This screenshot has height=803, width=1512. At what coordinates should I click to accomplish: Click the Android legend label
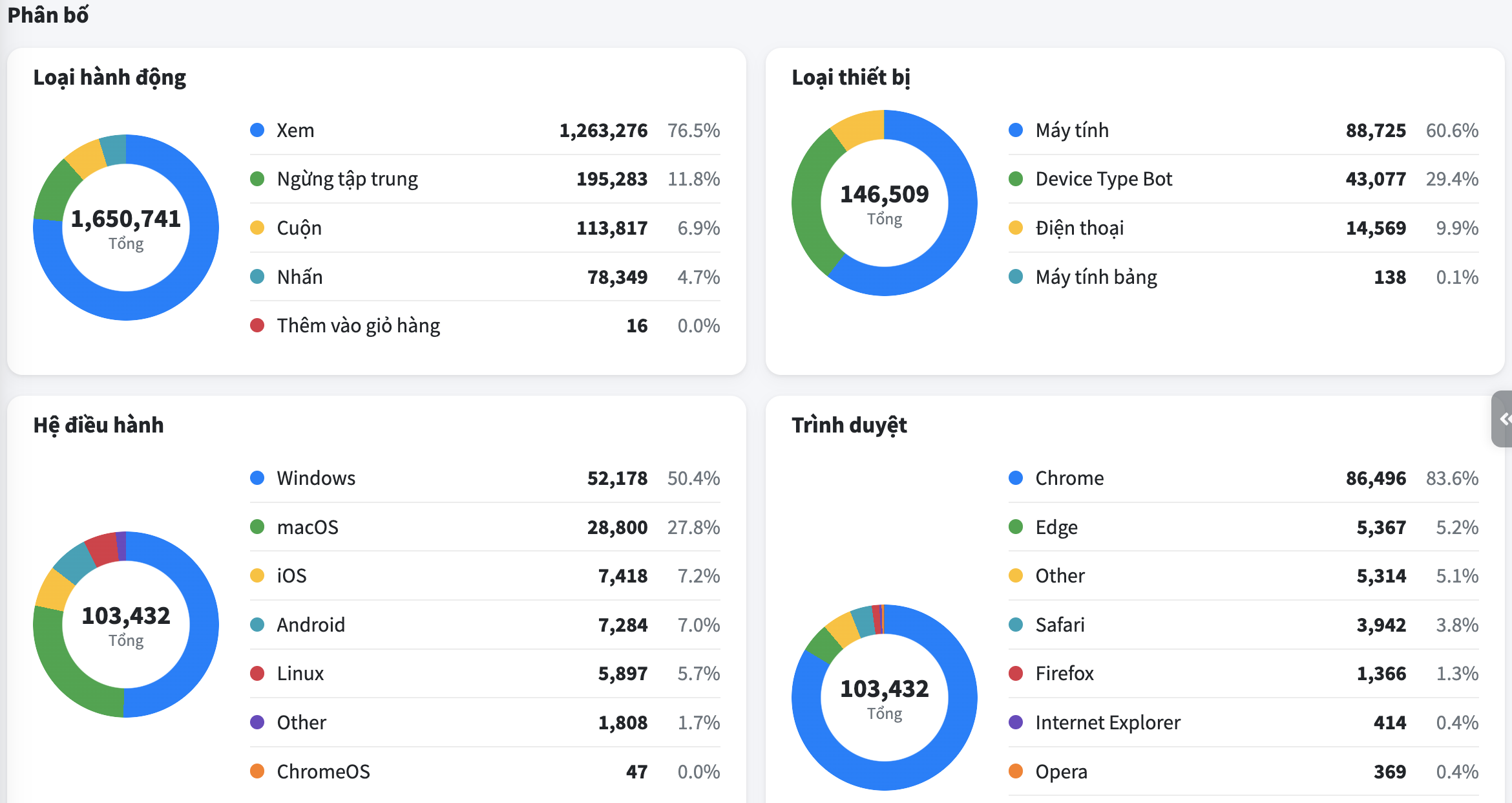[x=311, y=625]
